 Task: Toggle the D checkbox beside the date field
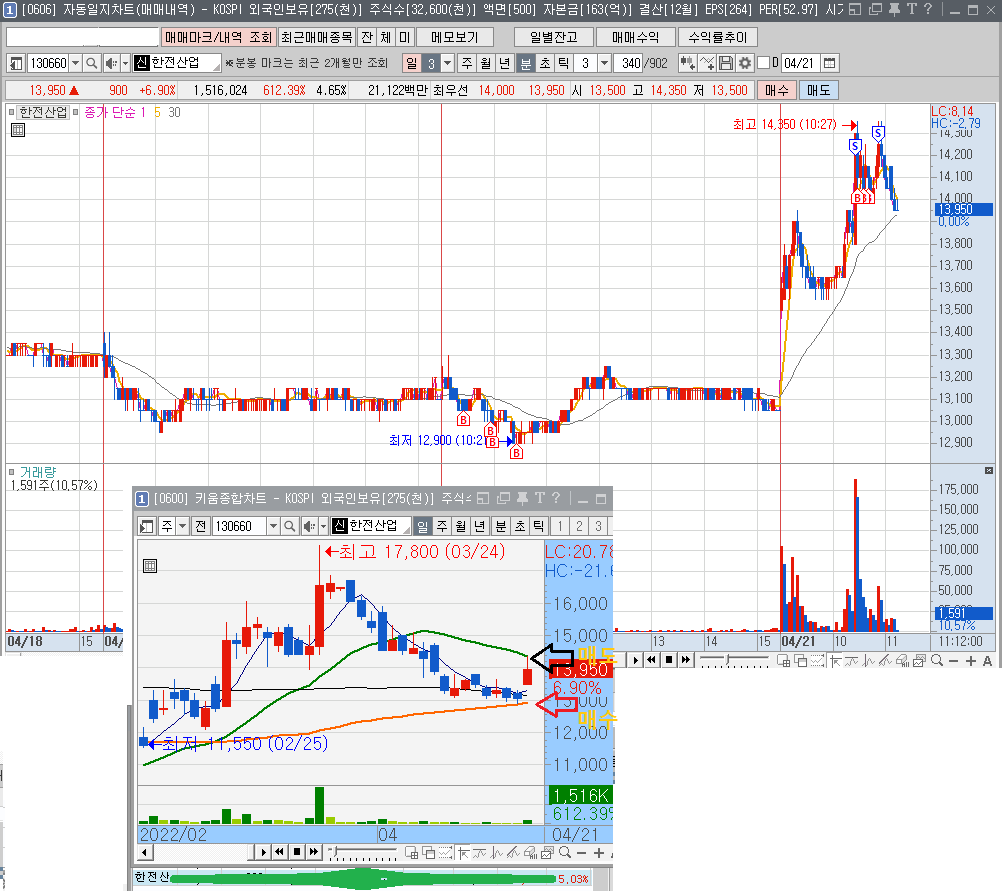click(763, 63)
